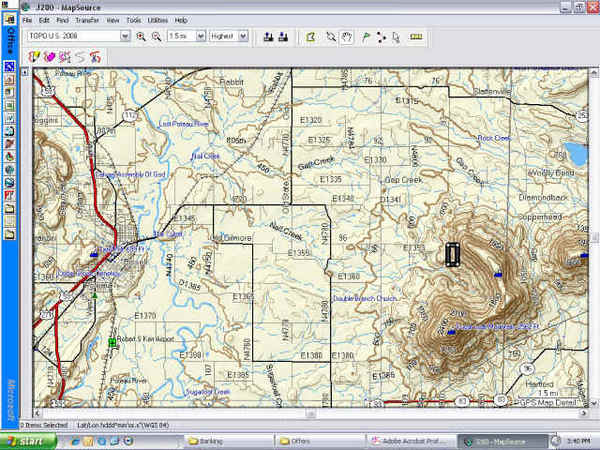Click the Sugarloaf Mountain summit marker
Screen dimensions: 600x450
click(x=451, y=332)
